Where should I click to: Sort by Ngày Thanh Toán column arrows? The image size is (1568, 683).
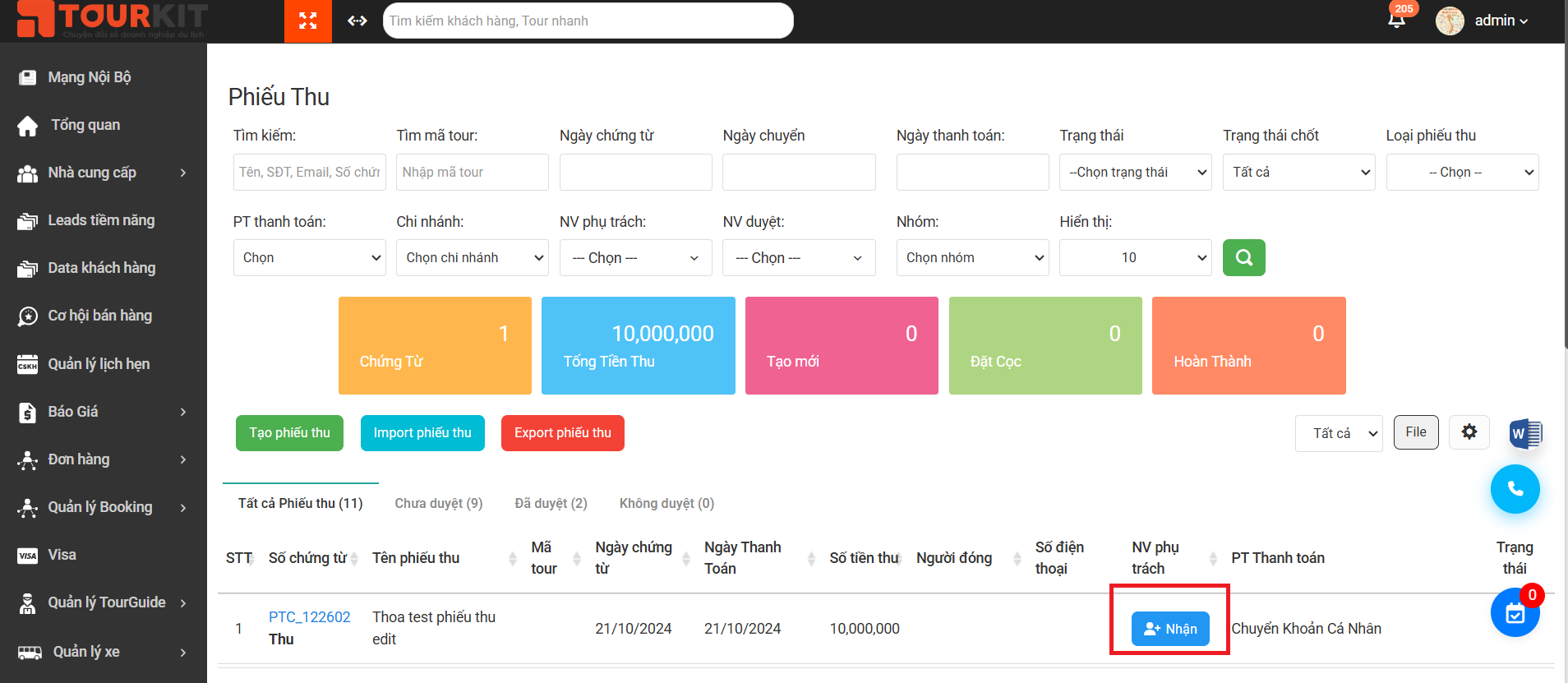(811, 559)
